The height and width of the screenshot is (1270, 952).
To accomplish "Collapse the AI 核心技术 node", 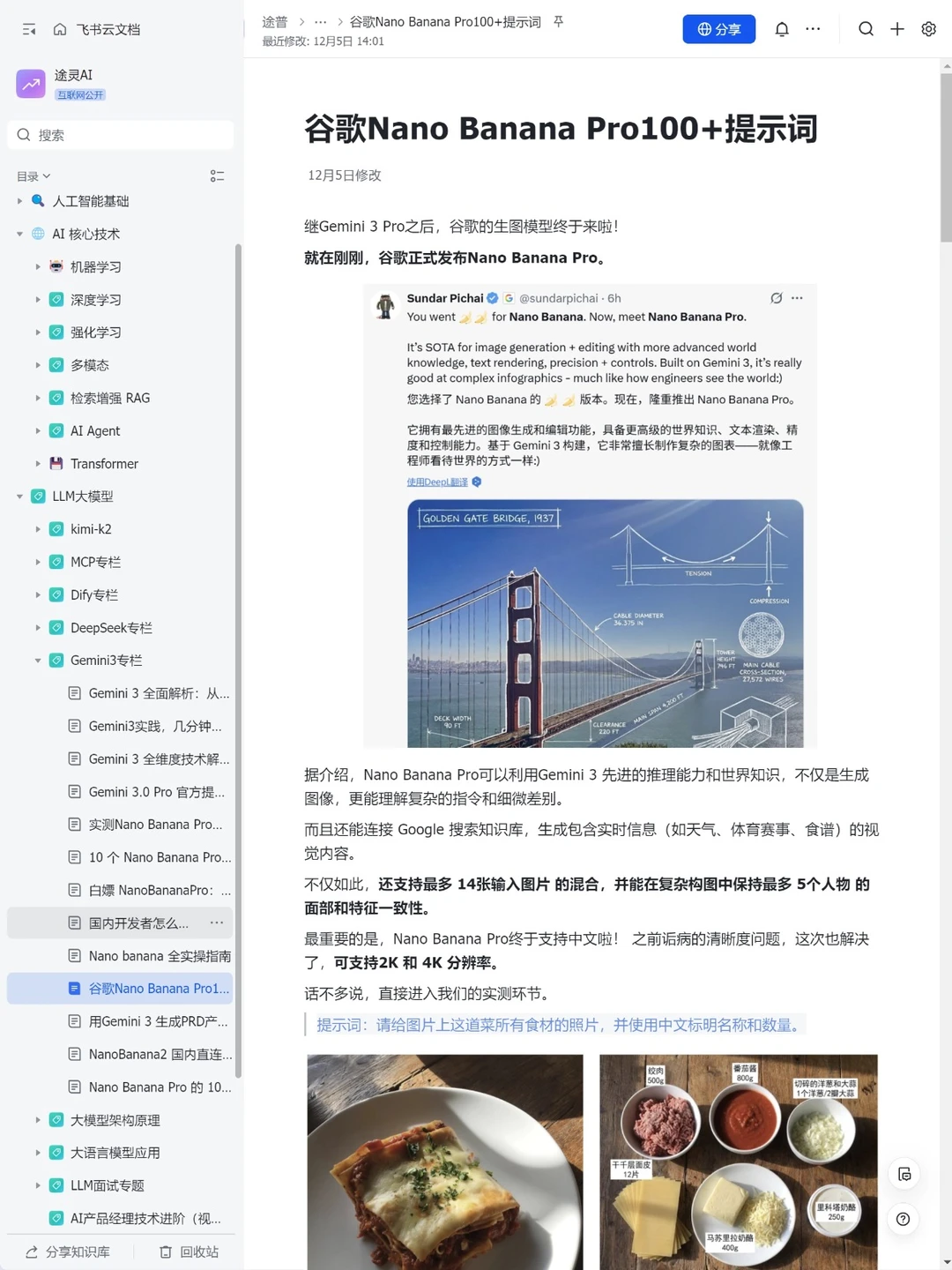I will point(19,234).
